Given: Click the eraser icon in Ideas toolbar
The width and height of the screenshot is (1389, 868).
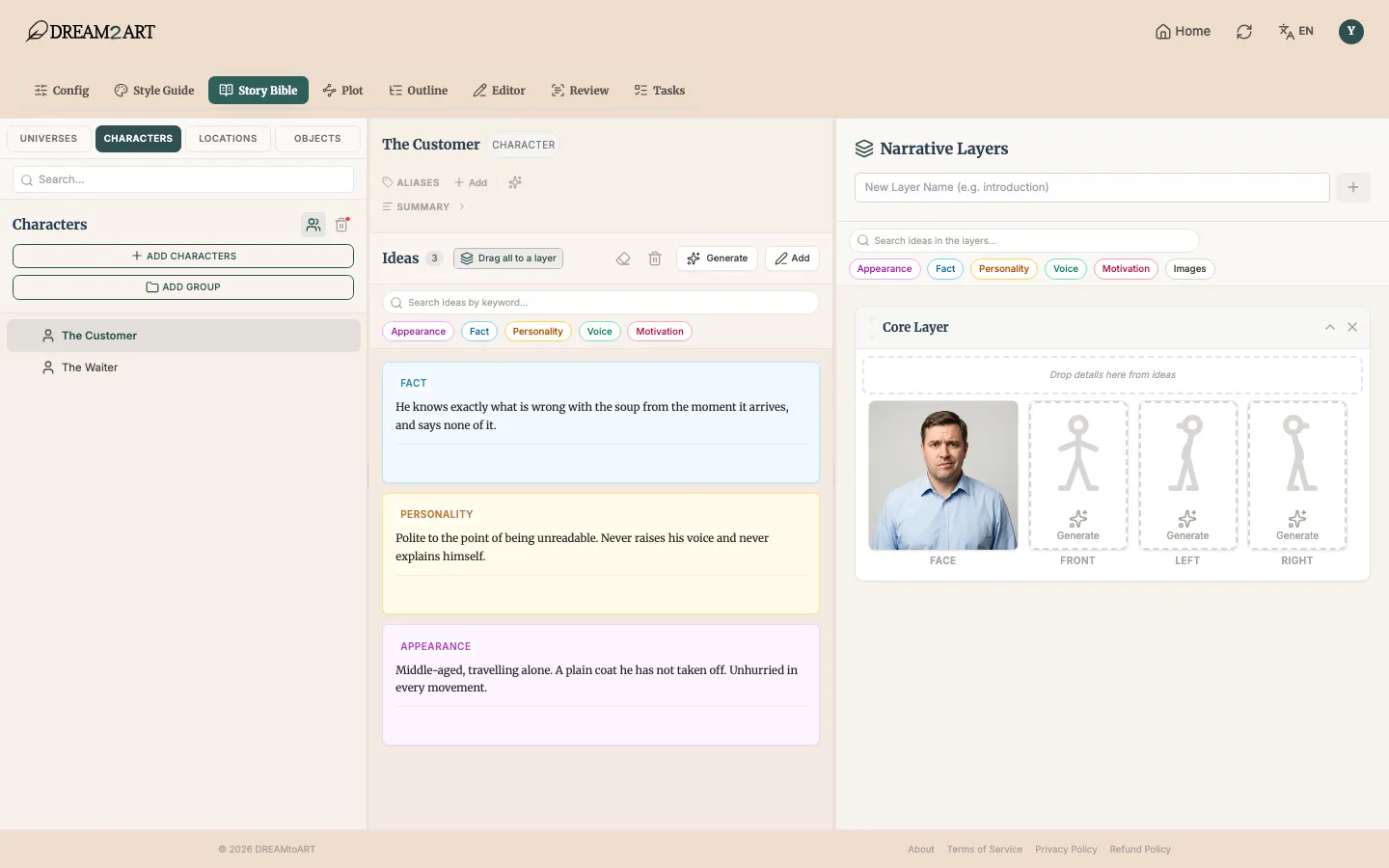Looking at the screenshot, I should tap(623, 258).
